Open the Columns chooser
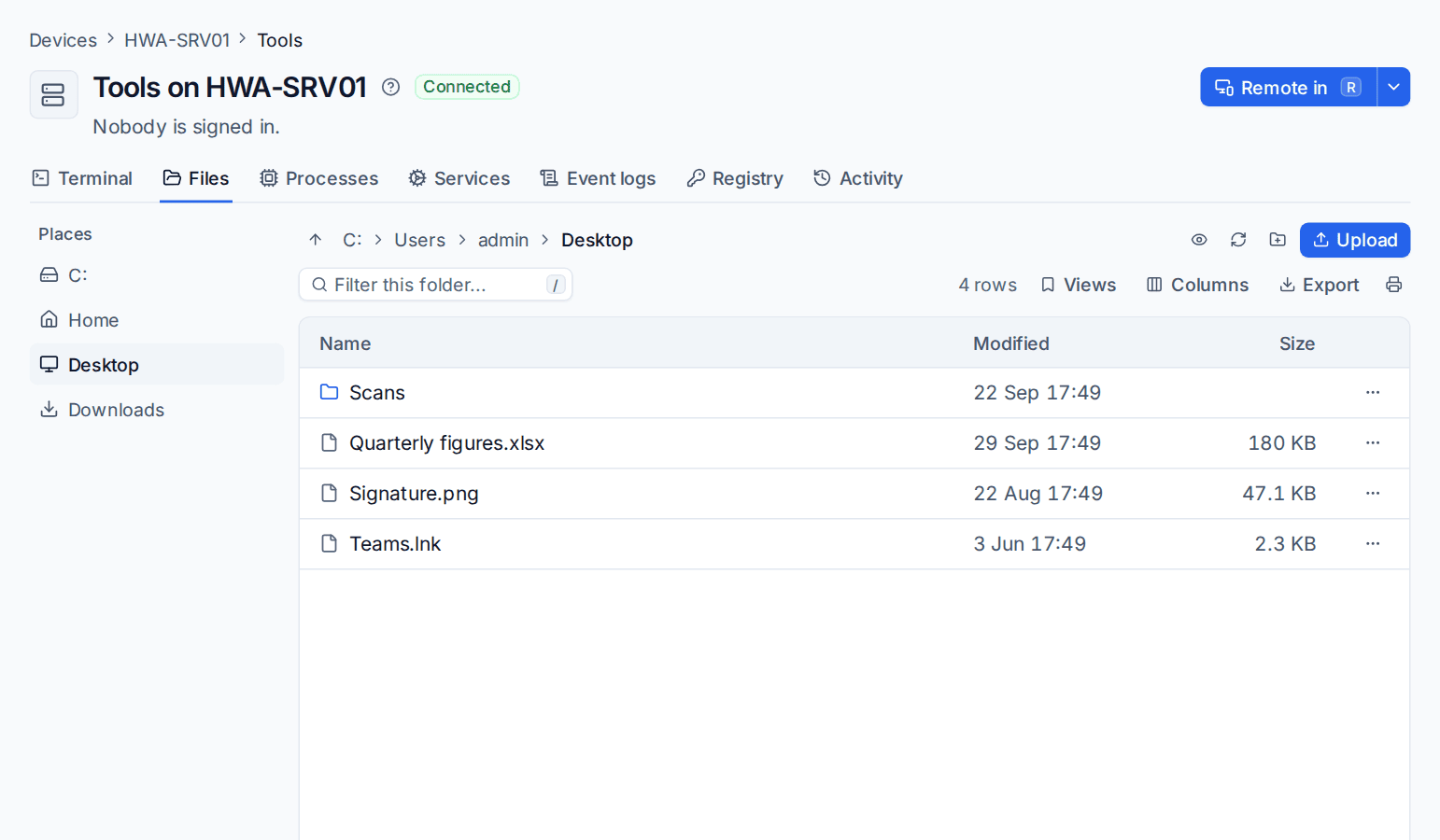Viewport: 1440px width, 840px height. pos(1197,285)
